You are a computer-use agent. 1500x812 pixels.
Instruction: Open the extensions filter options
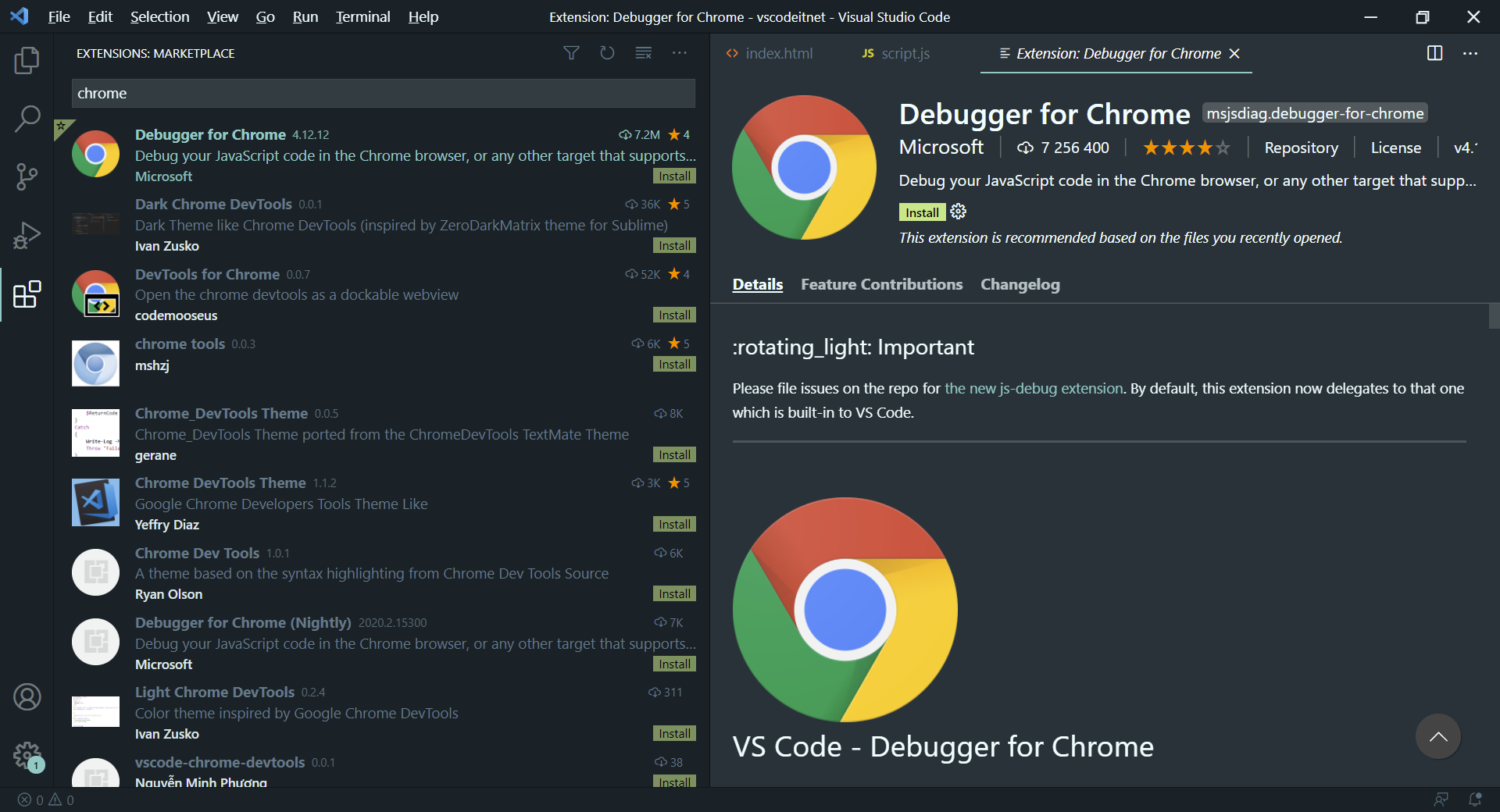click(571, 53)
